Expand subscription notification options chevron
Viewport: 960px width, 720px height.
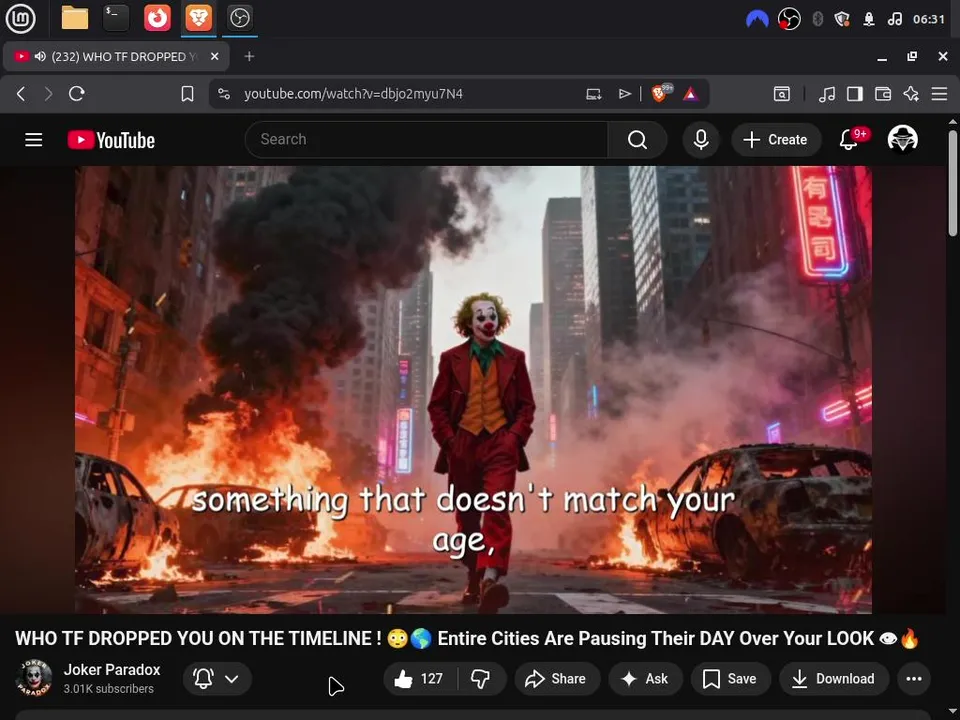[232, 678]
